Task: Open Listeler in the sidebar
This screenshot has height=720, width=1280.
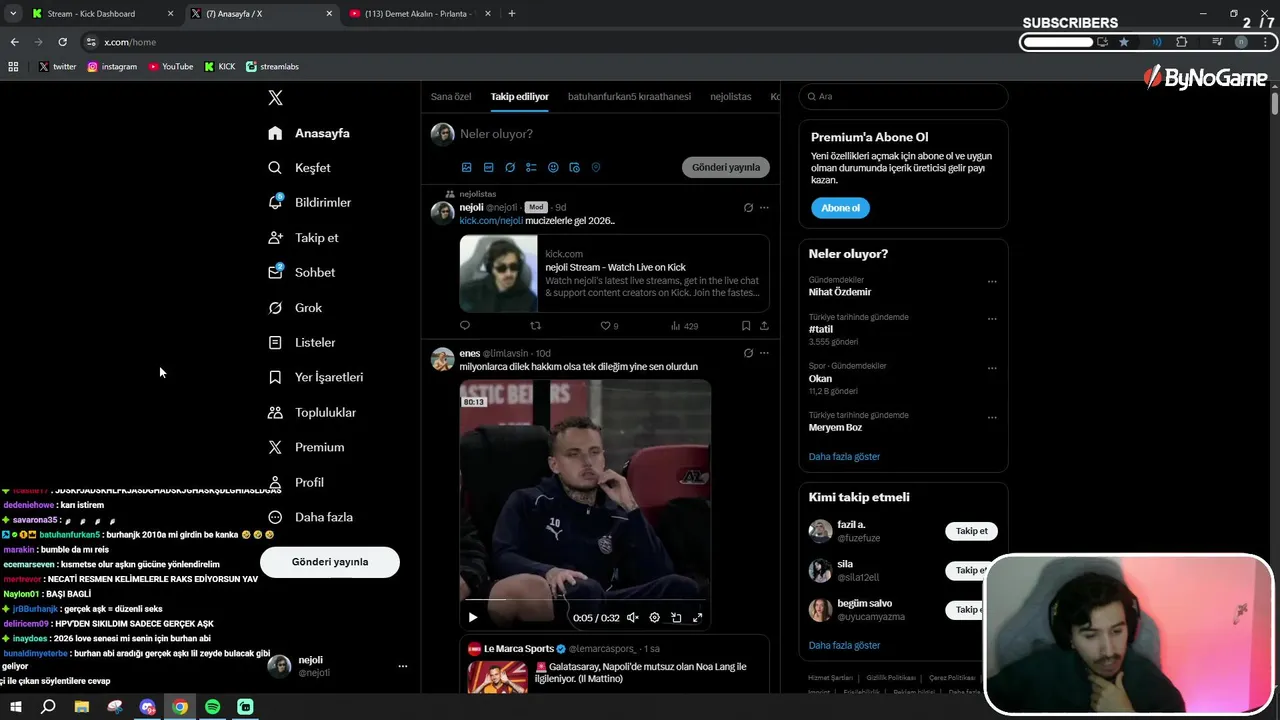Action: tap(301, 342)
